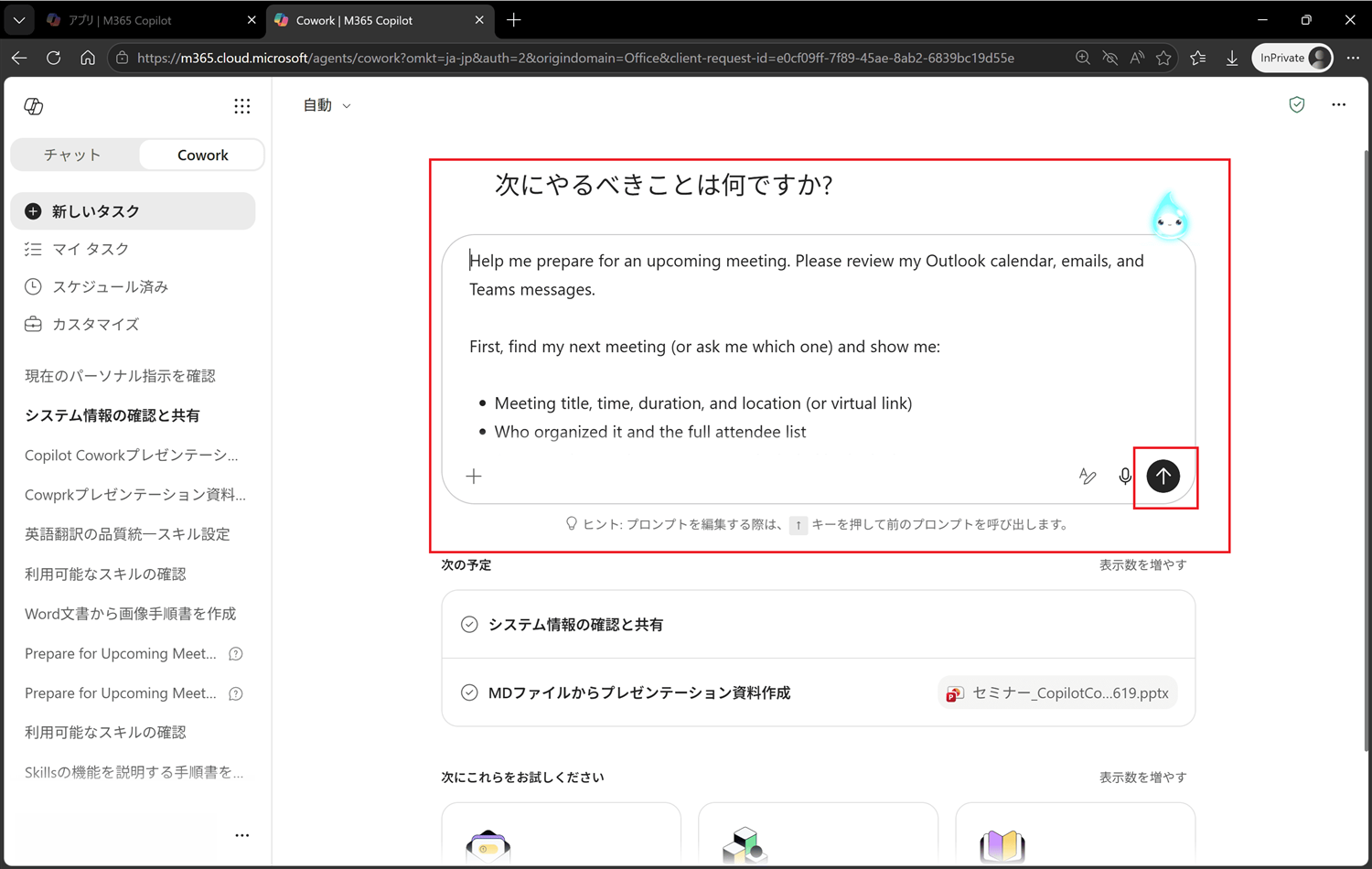This screenshot has width=1372, height=869.
Task: Send the prompt with the arrow button
Action: point(1163,476)
